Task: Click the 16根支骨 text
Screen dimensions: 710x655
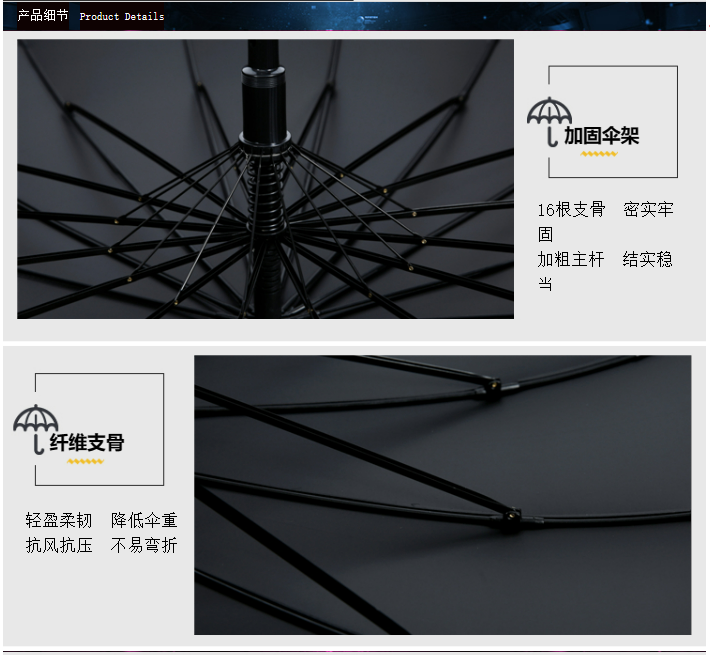Action: pos(571,209)
